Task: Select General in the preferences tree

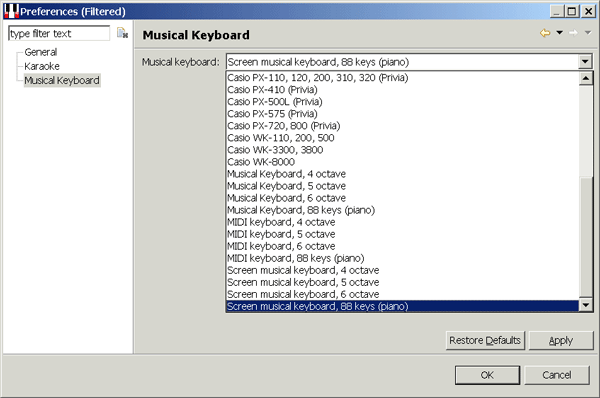Action: pyautogui.click(x=41, y=52)
